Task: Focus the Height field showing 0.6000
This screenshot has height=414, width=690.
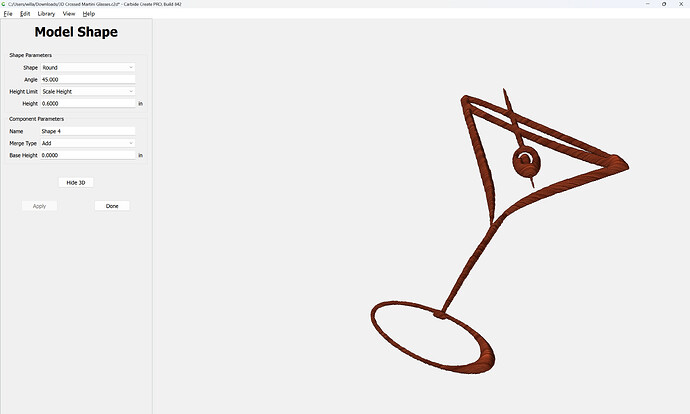Action: point(88,103)
